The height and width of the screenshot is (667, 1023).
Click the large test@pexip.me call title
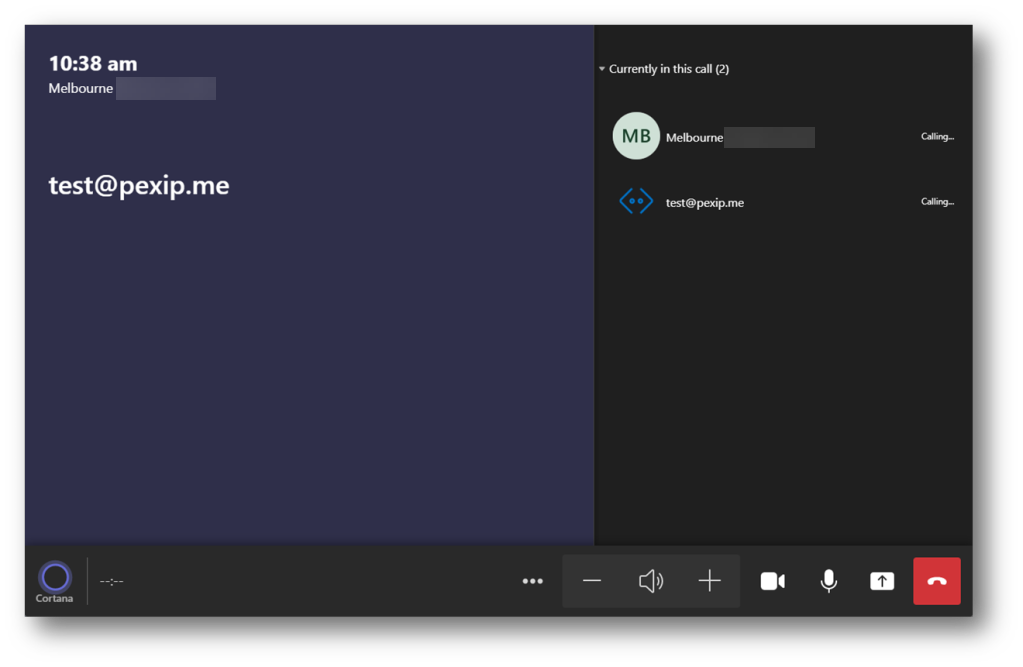(x=139, y=186)
